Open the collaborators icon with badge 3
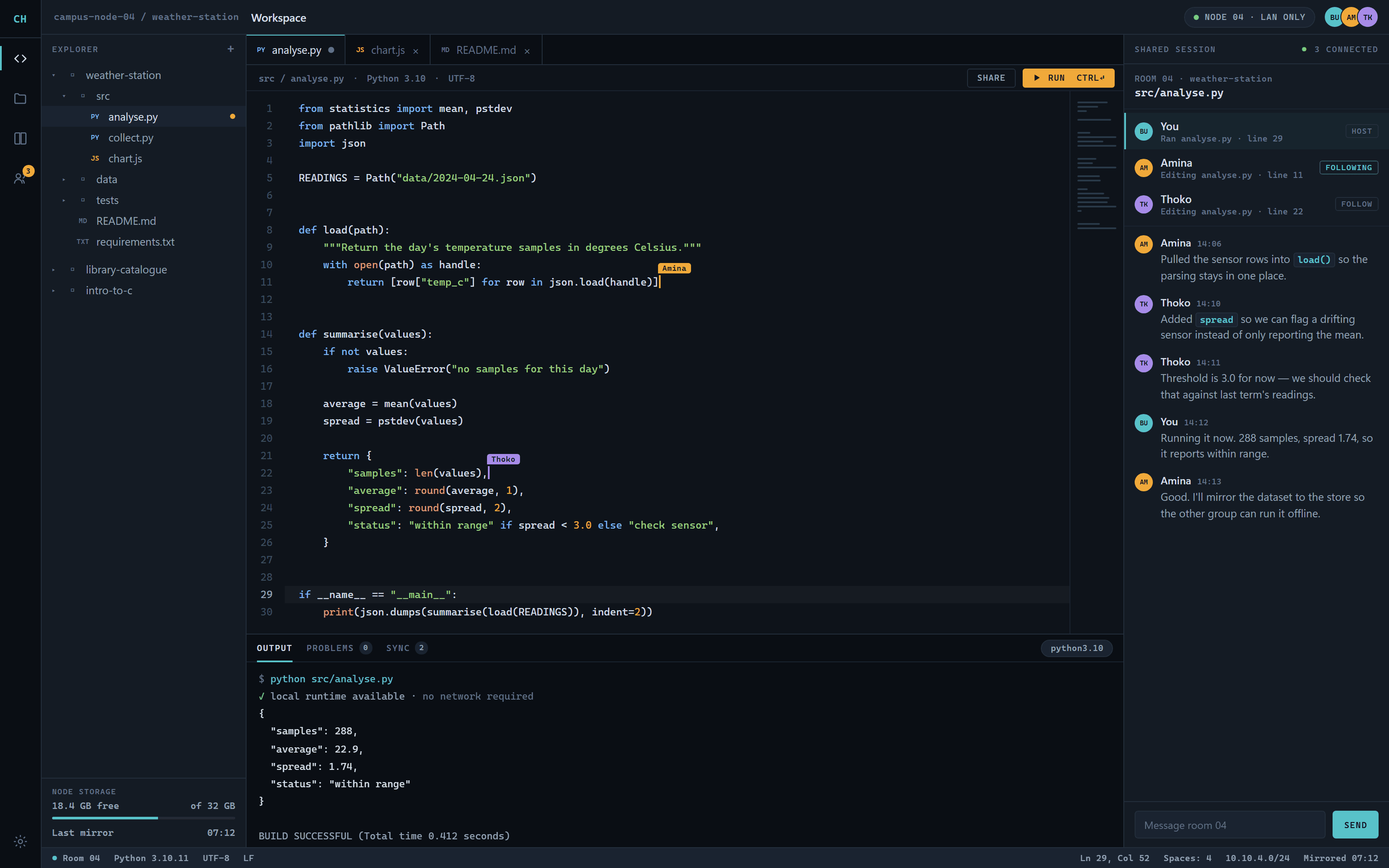Viewport: 1389px width, 868px height. (x=20, y=178)
